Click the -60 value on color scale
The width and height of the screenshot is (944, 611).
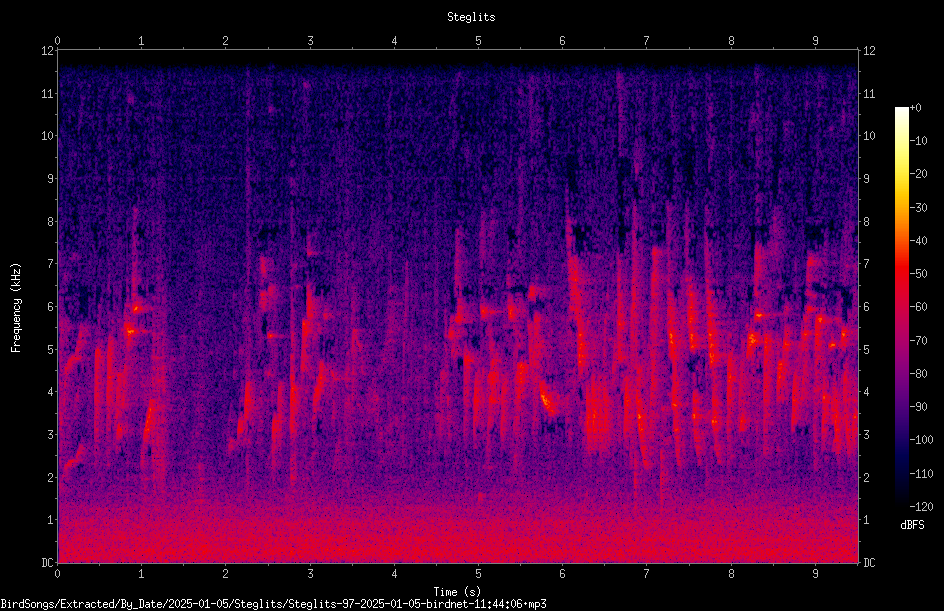tap(919, 307)
